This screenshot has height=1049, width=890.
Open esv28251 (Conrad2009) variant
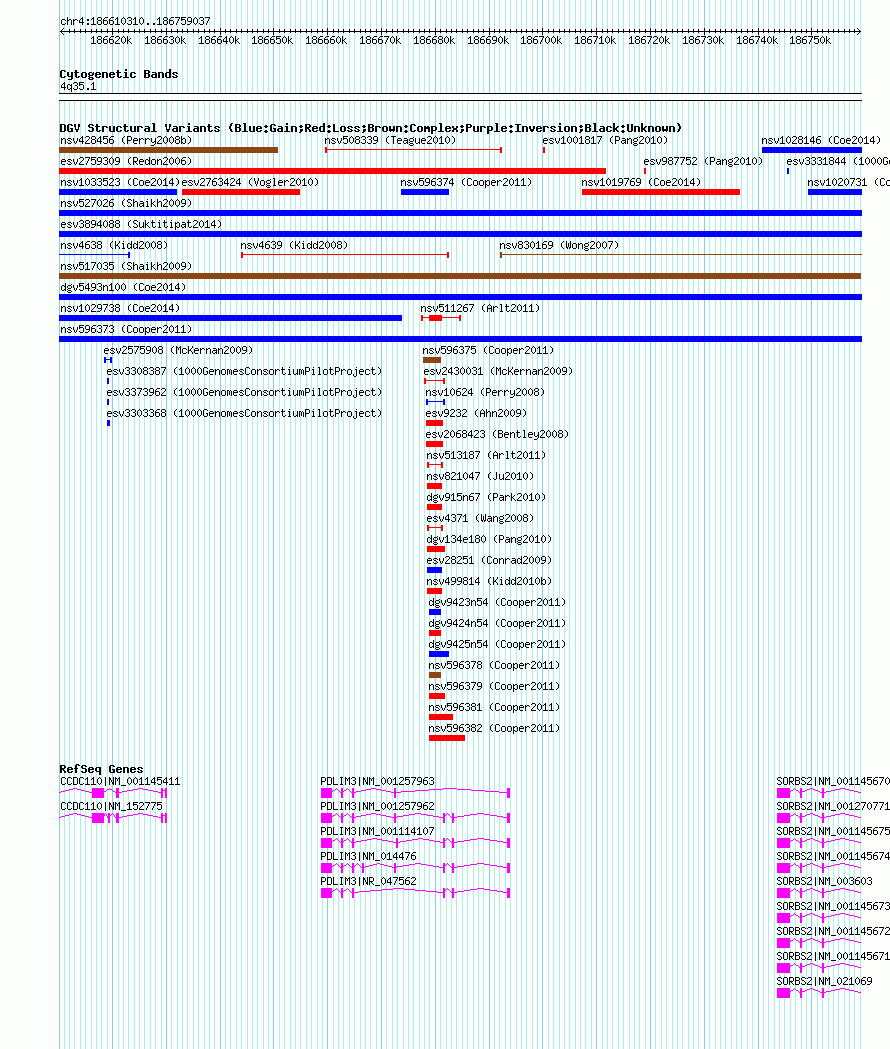point(489,561)
